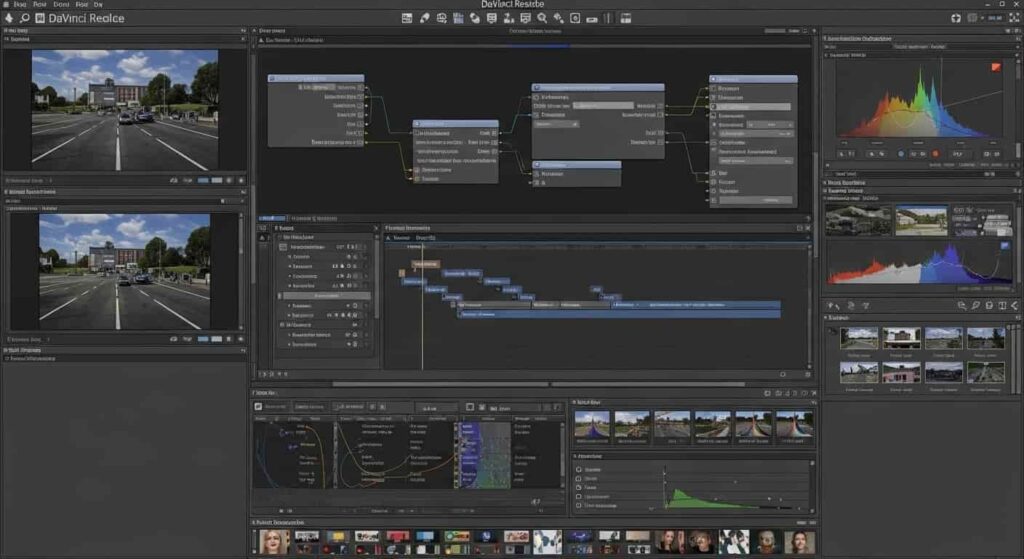Toggle the first checkbox in the rightmost node

[713, 88]
